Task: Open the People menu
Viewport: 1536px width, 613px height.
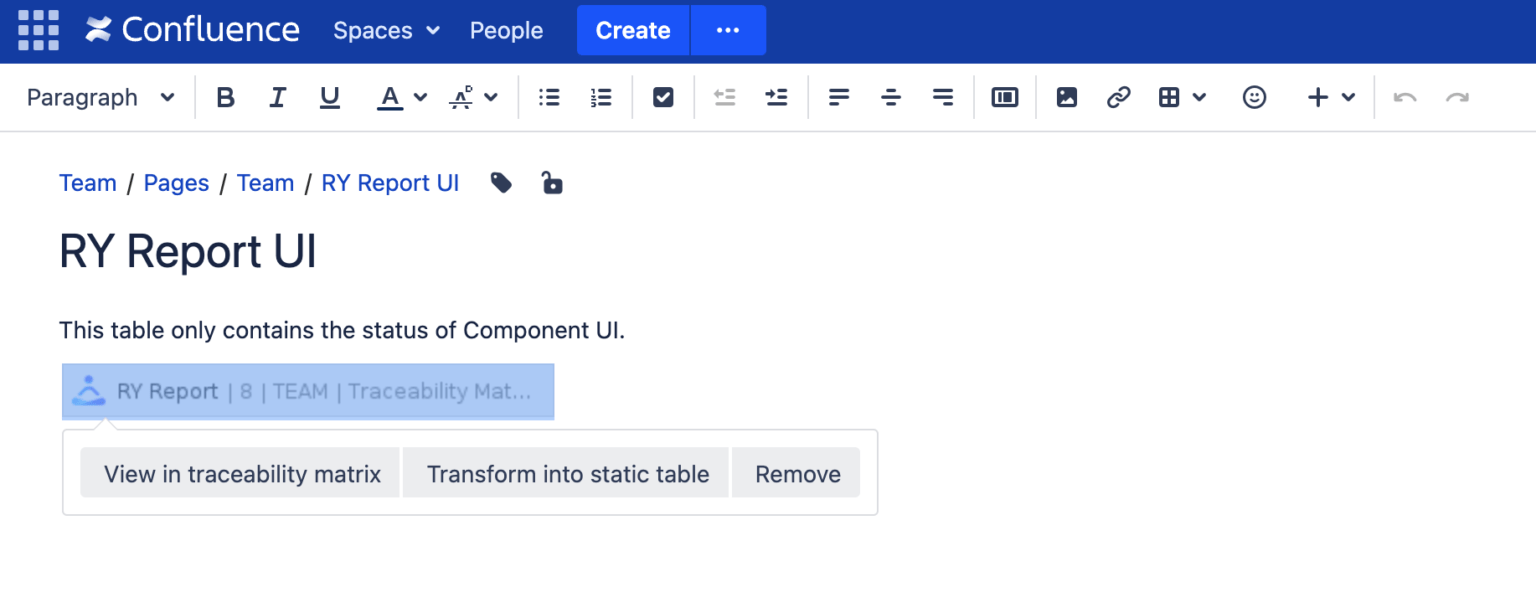Action: pyautogui.click(x=506, y=31)
